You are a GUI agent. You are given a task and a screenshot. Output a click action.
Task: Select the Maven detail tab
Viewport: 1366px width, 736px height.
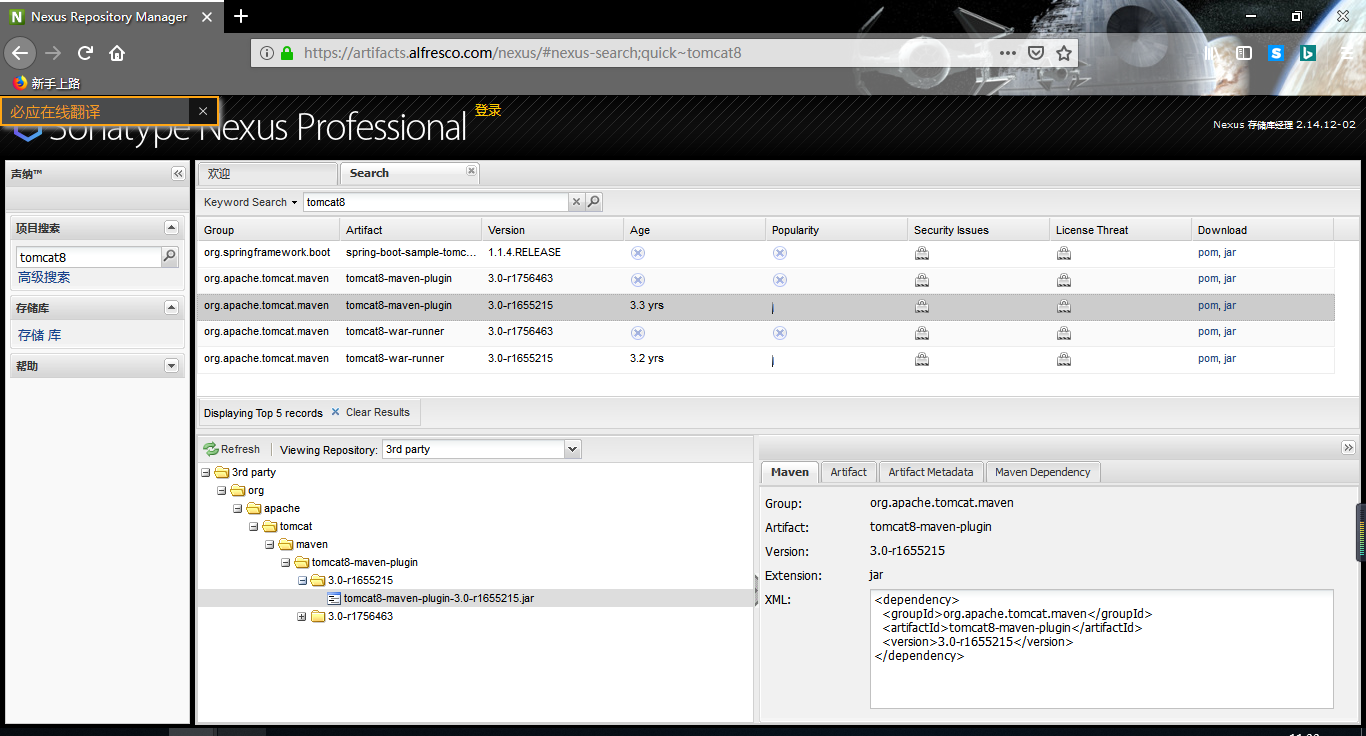[x=790, y=472]
